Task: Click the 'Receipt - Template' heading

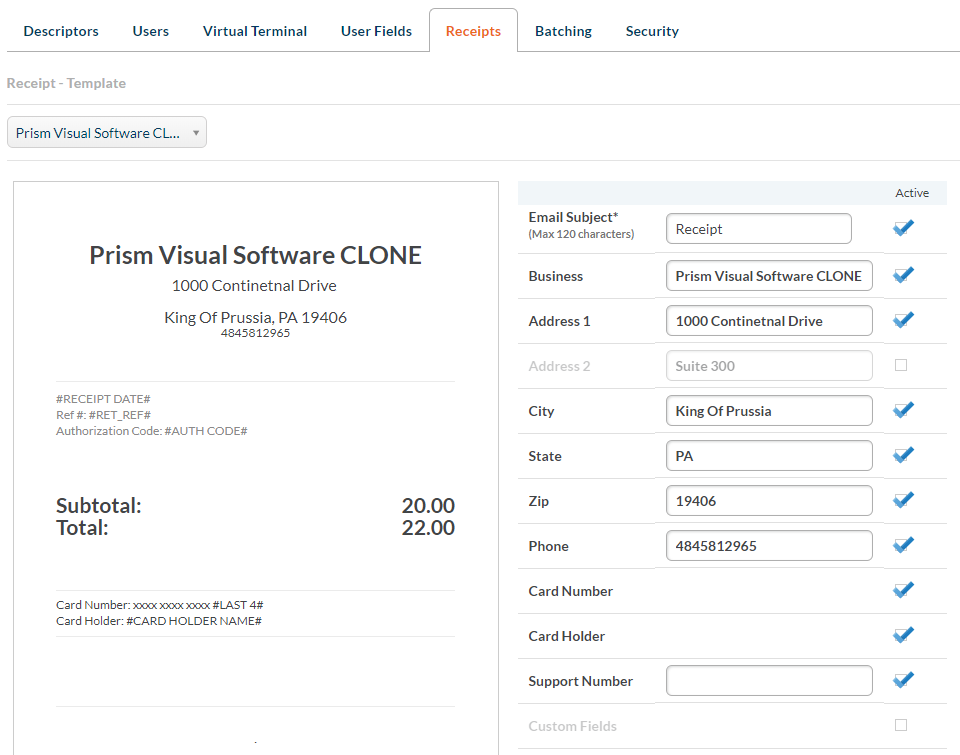Action: coord(66,83)
